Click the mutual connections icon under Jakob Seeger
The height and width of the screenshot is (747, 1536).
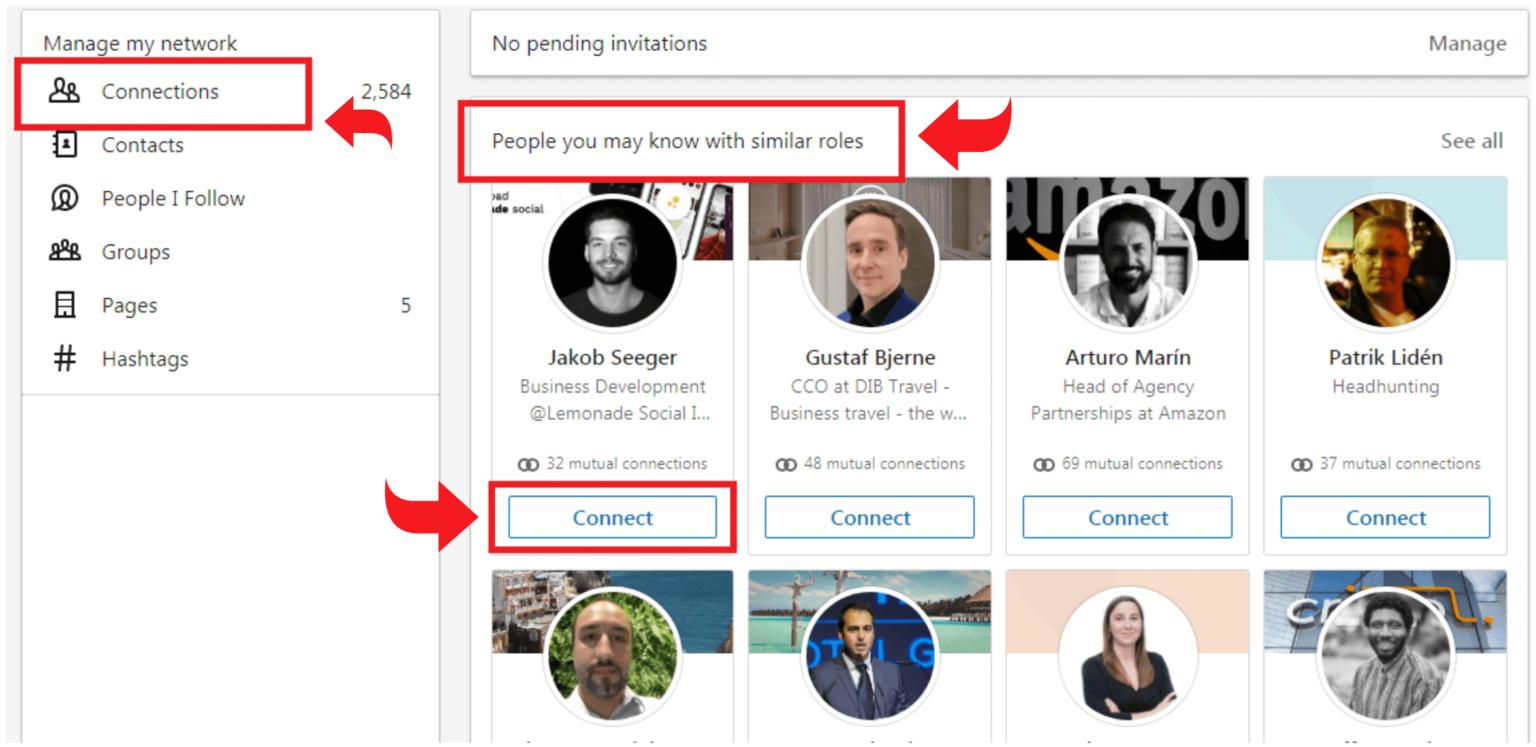529,463
